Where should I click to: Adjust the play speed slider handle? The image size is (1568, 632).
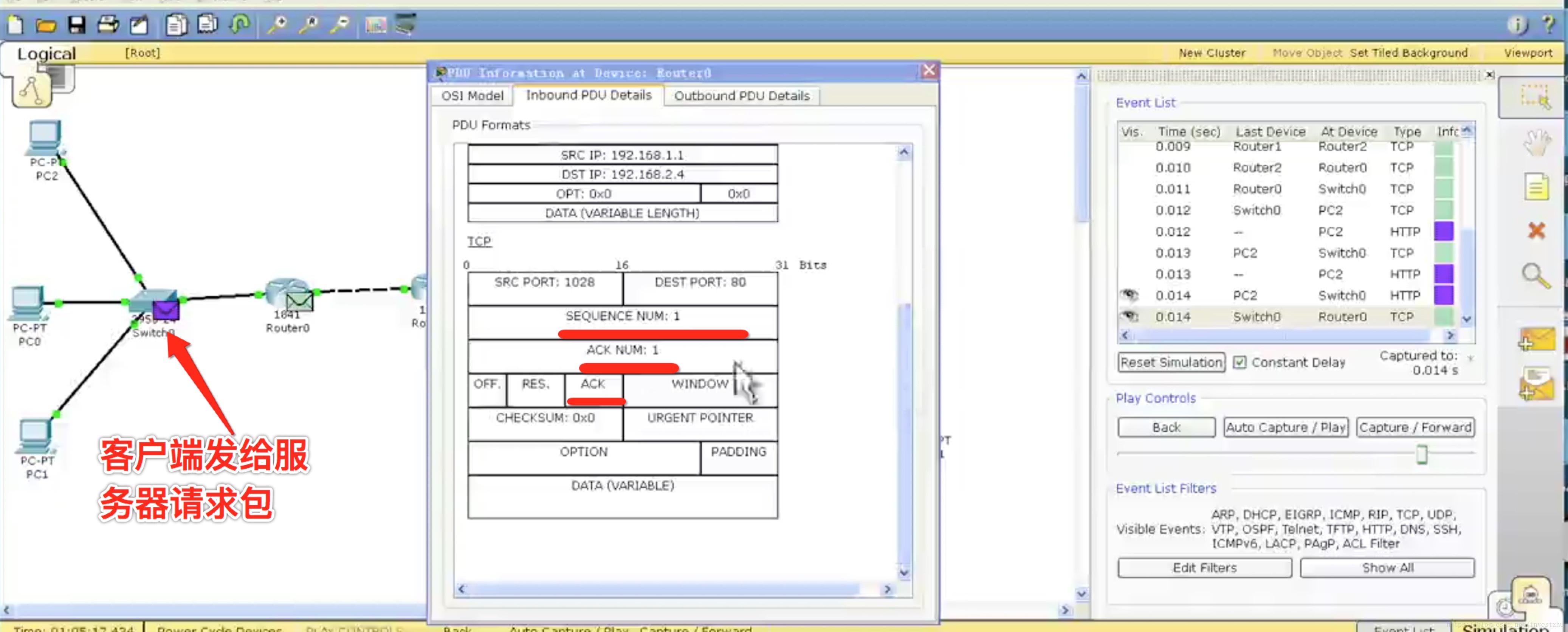(1421, 454)
